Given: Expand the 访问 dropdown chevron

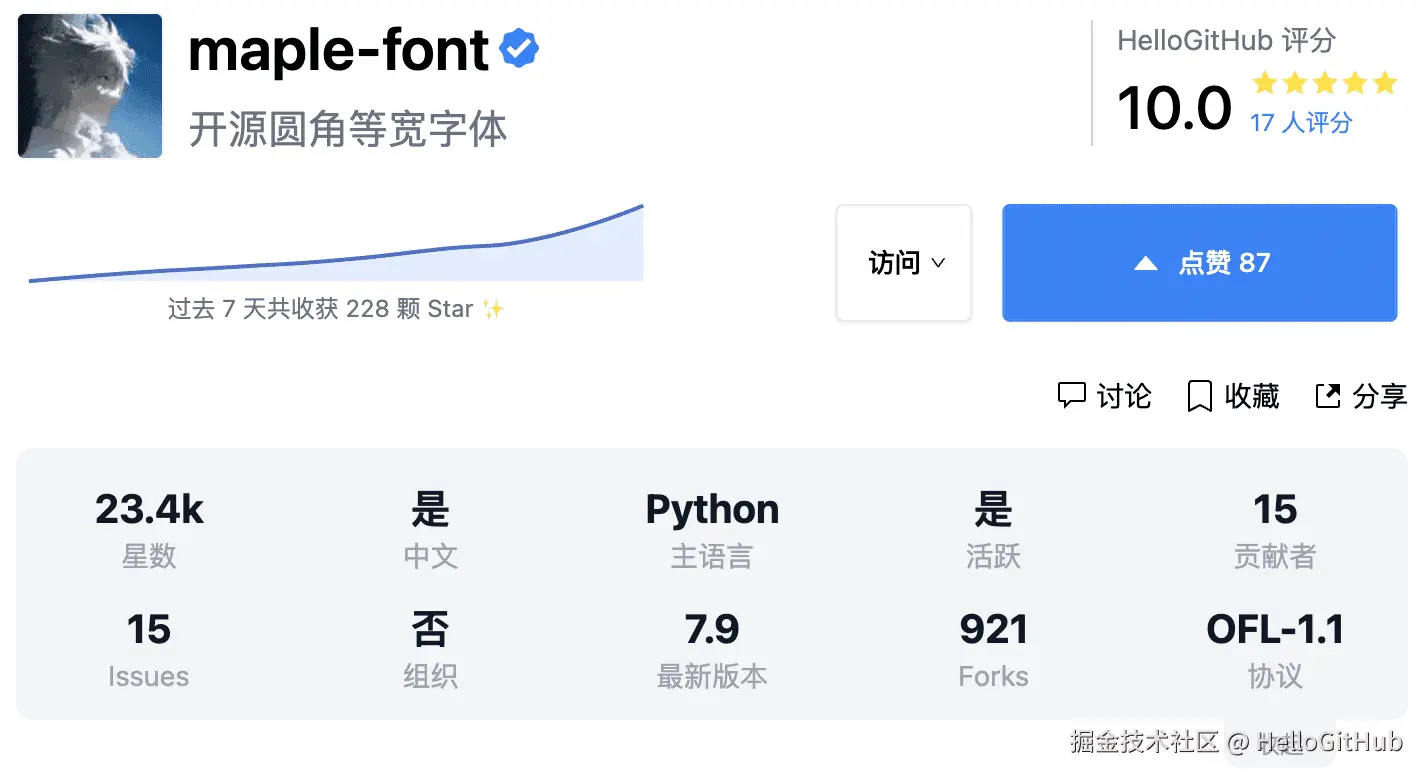Looking at the screenshot, I should pyautogui.click(x=938, y=264).
